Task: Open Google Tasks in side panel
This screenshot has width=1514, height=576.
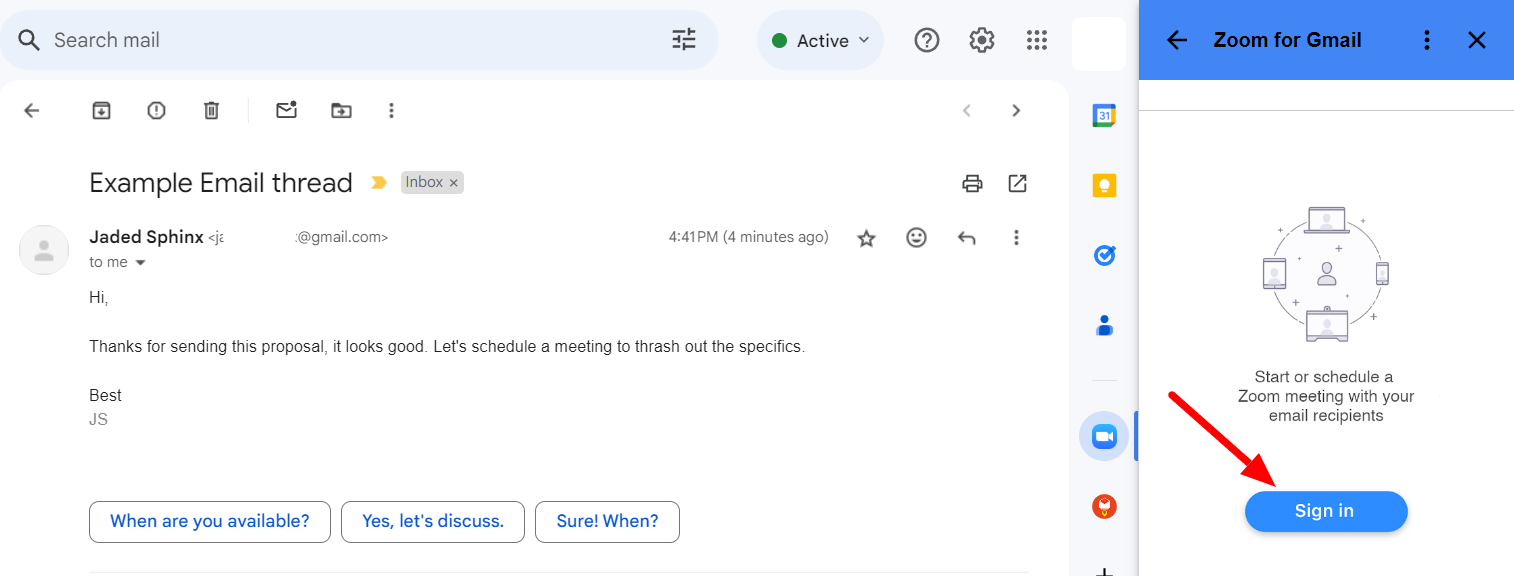Action: click(1104, 256)
